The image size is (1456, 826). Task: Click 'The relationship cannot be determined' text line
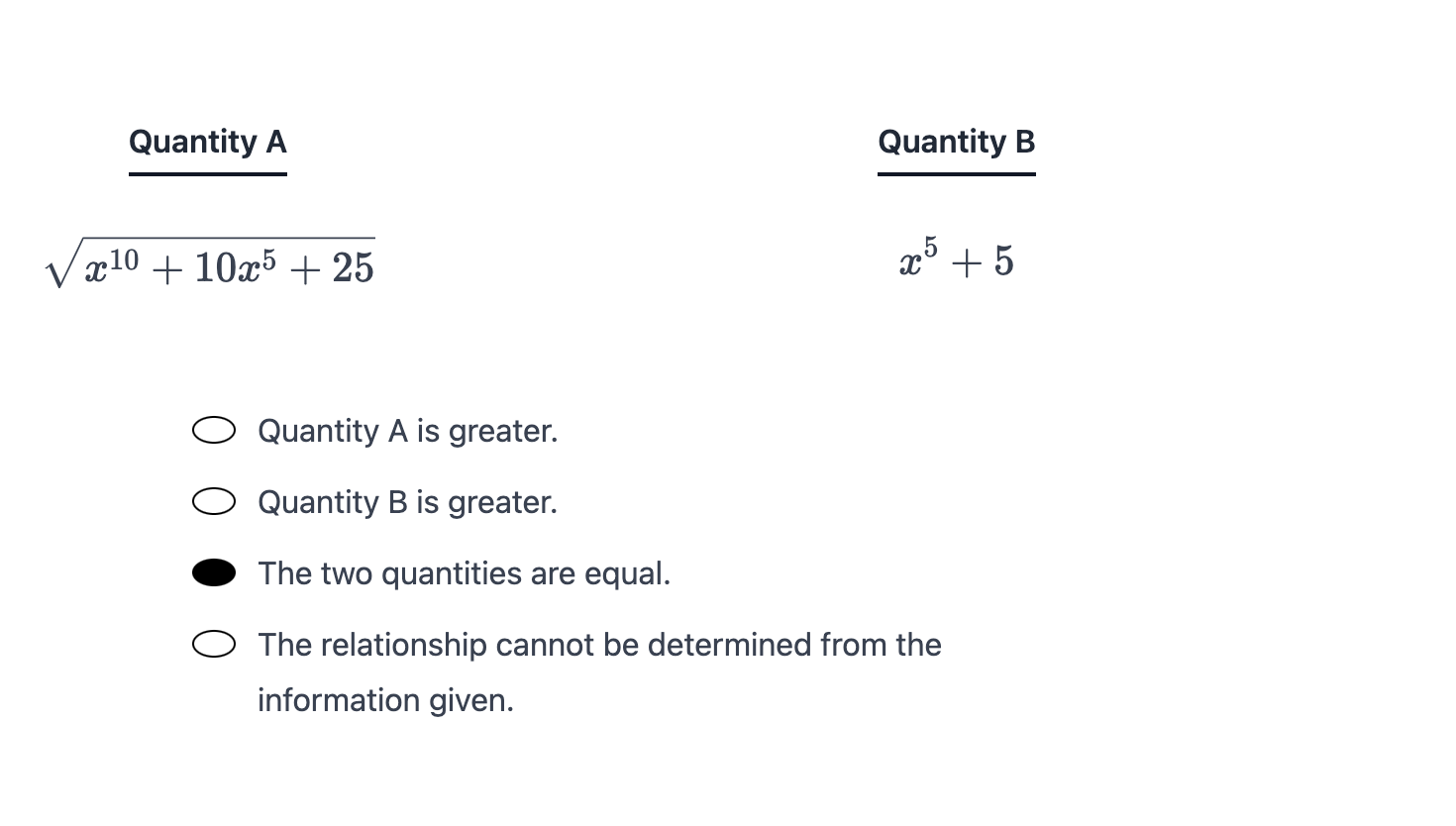pos(599,645)
